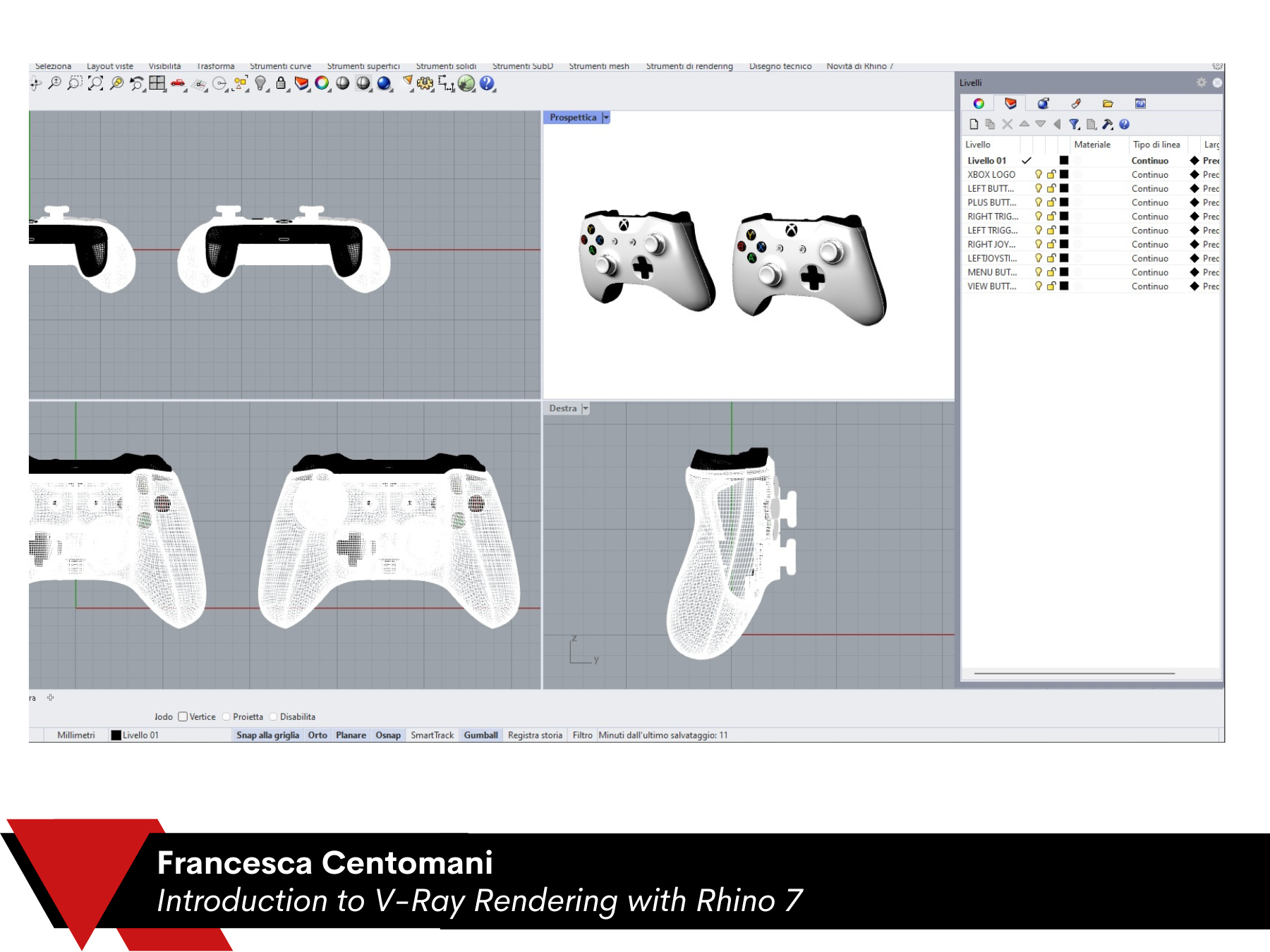Image resolution: width=1270 pixels, height=952 pixels.
Task: Open the Destra viewport dropdown arrow
Action: [585, 408]
